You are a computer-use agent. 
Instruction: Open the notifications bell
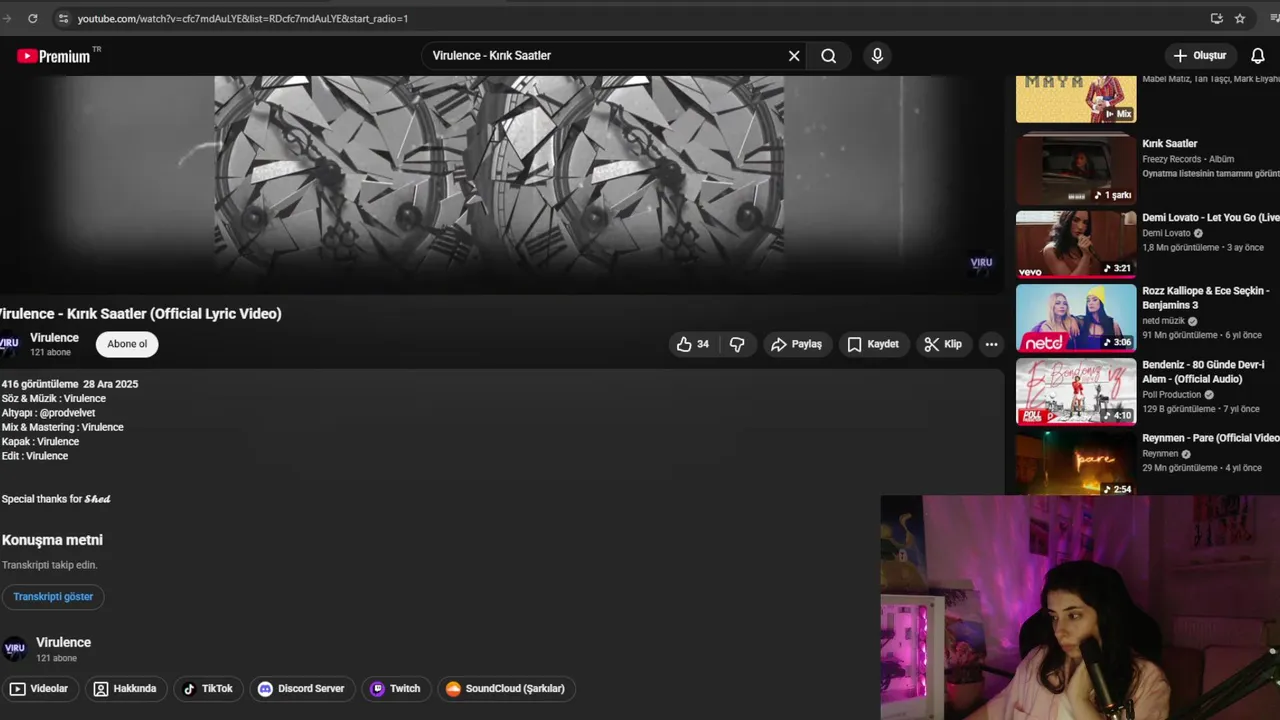coord(1258,56)
